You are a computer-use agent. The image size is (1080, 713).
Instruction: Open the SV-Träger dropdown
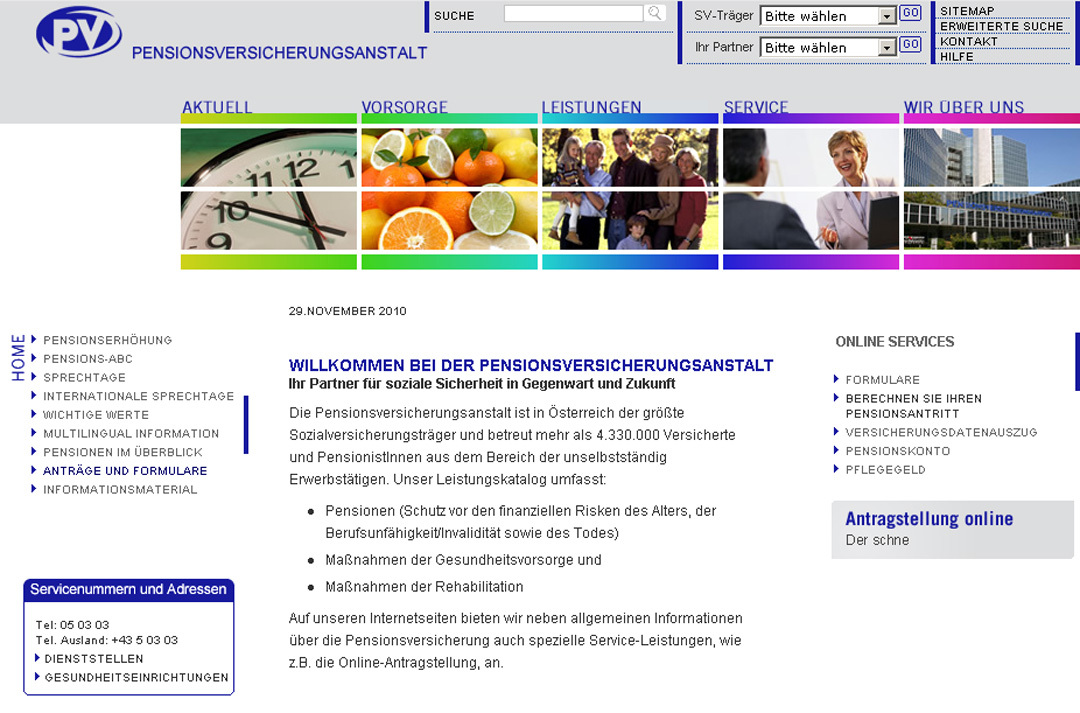click(886, 16)
